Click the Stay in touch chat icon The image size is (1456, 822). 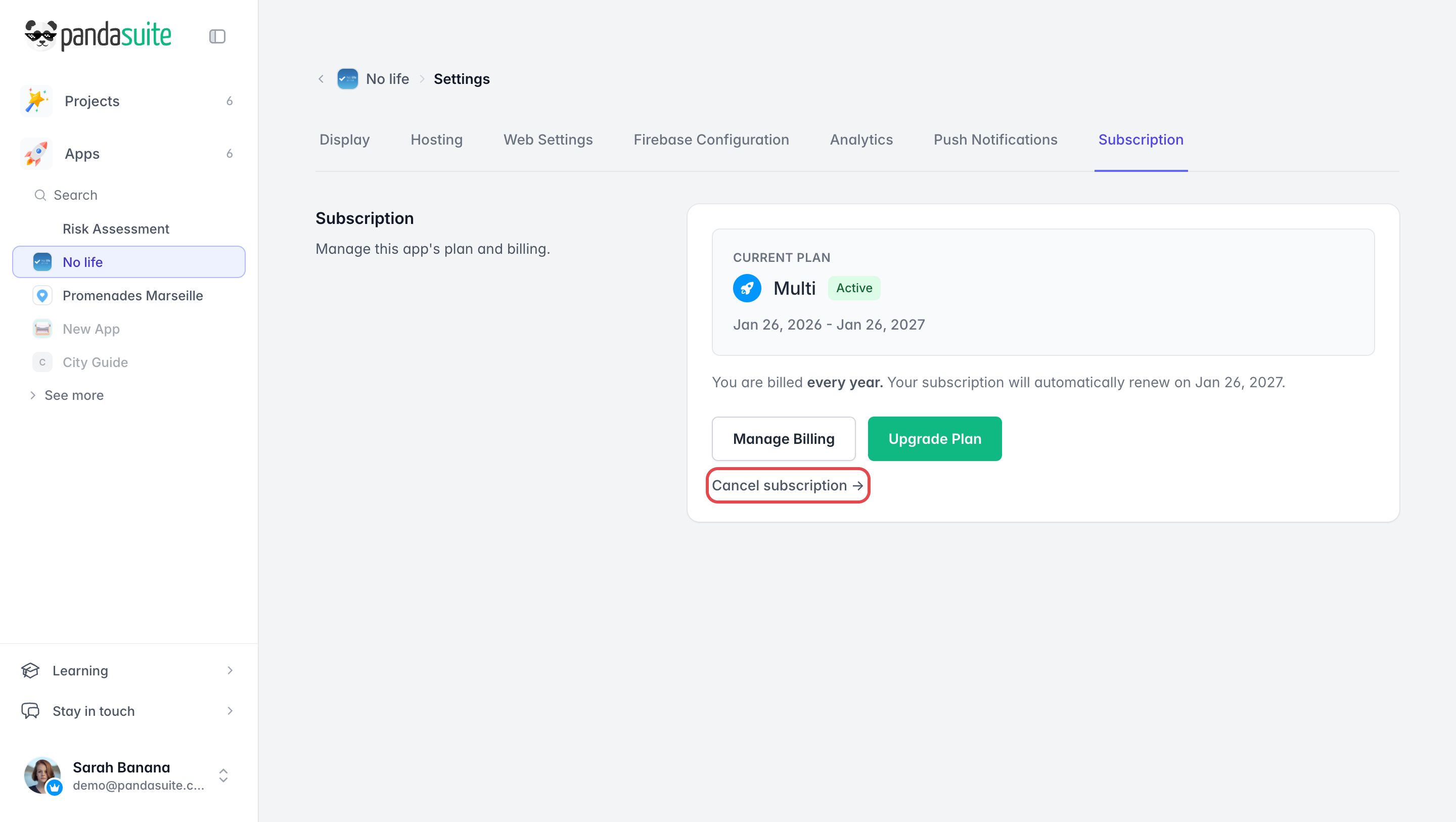point(30,711)
